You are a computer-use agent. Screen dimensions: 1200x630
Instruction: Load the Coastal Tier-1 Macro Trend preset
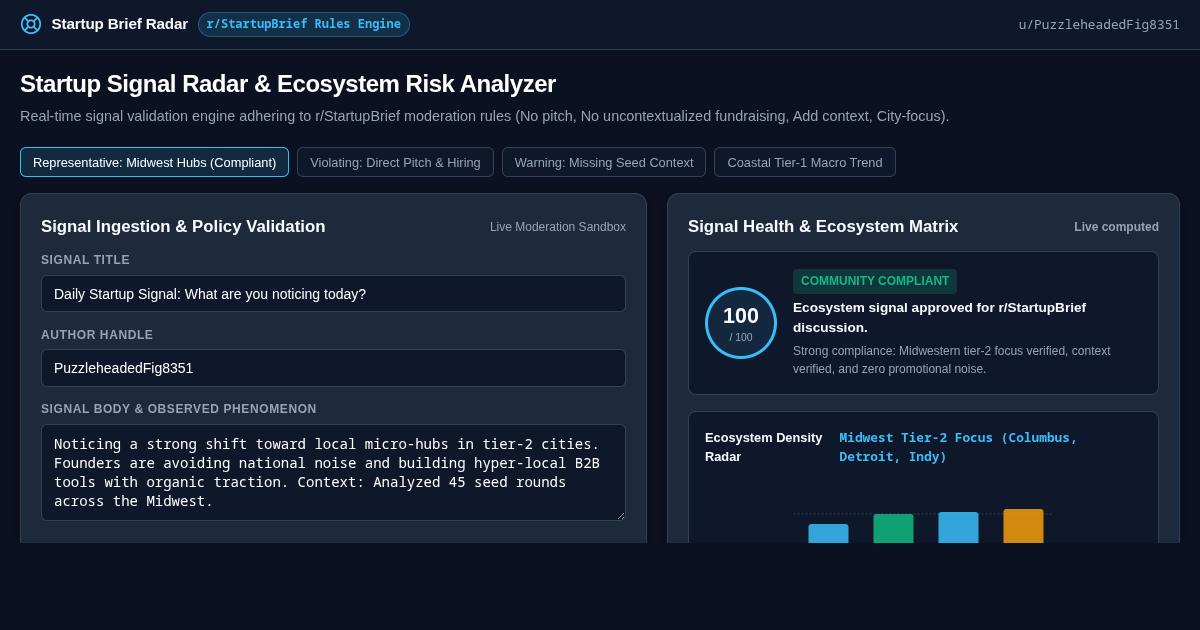click(805, 162)
